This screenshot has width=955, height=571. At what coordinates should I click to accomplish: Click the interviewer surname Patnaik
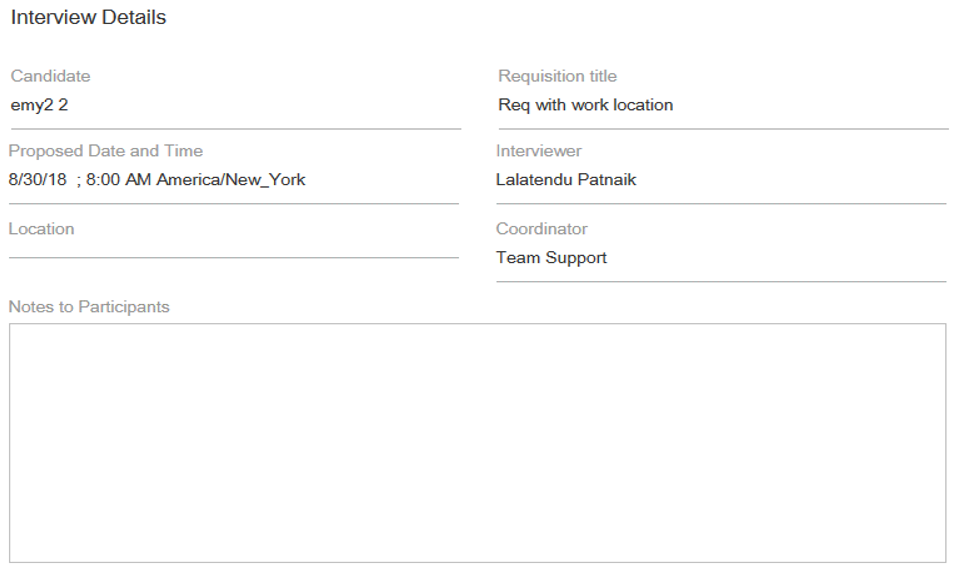coord(607,180)
